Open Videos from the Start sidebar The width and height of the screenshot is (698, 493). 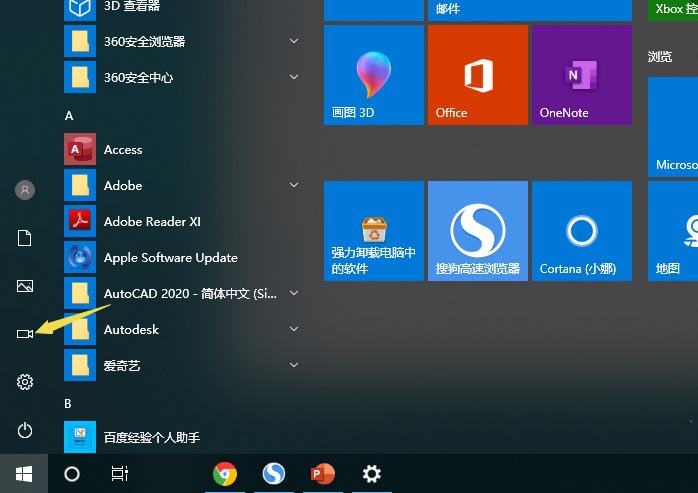pyautogui.click(x=25, y=334)
